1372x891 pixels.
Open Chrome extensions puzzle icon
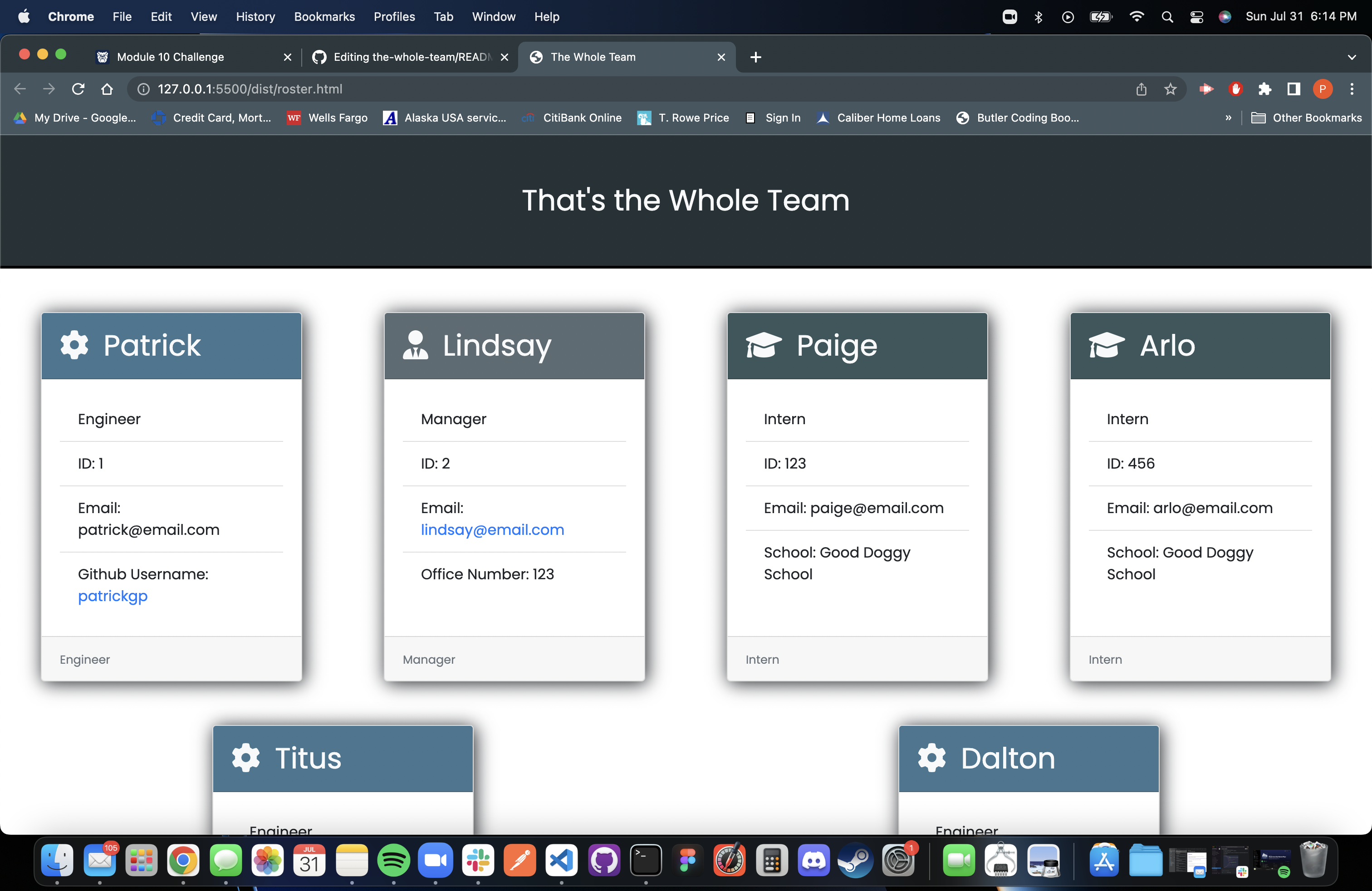[1265, 89]
